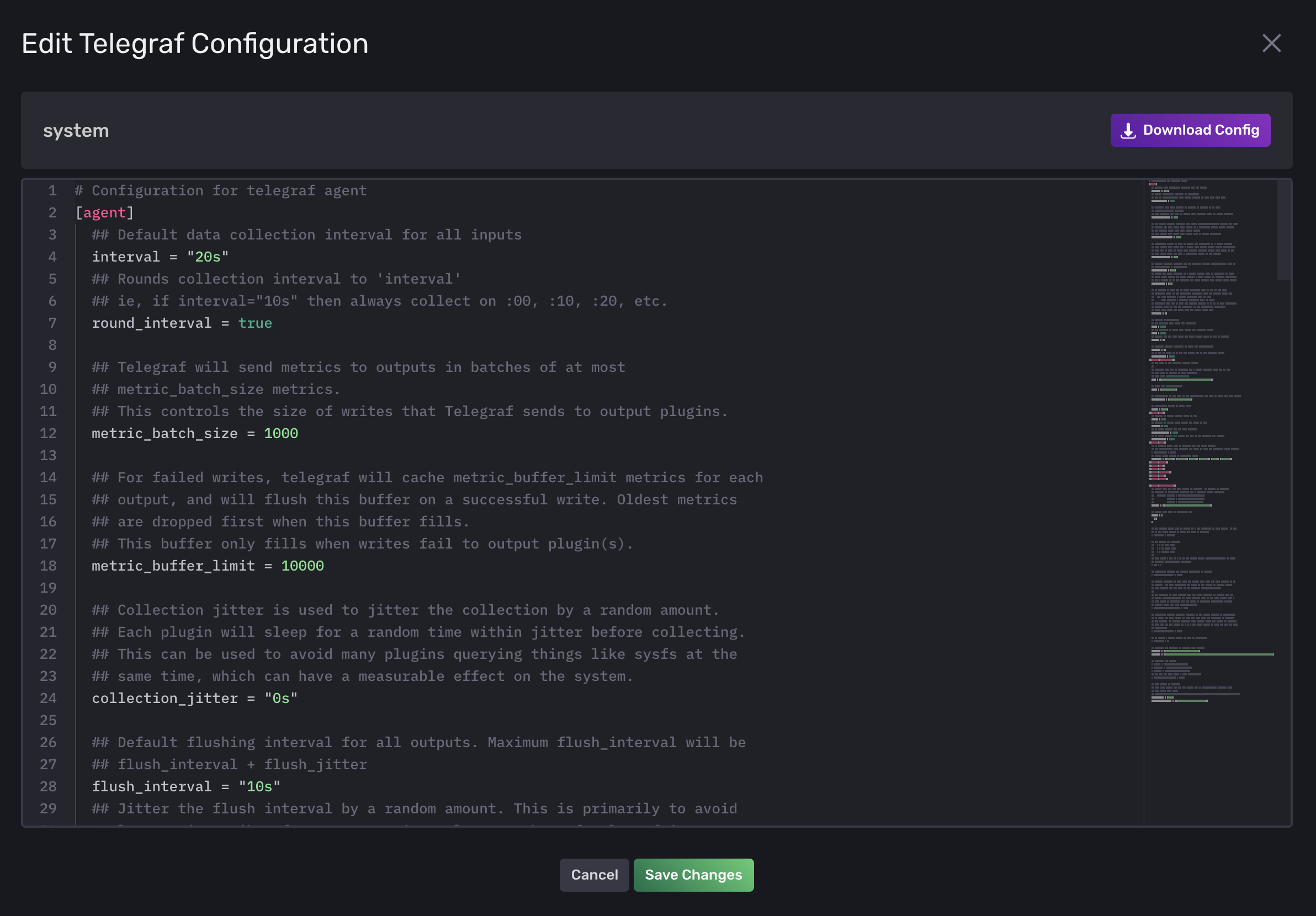
Task: Click the 'flush_interval + flush_jitter' comment line
Action: pyautogui.click(x=229, y=764)
